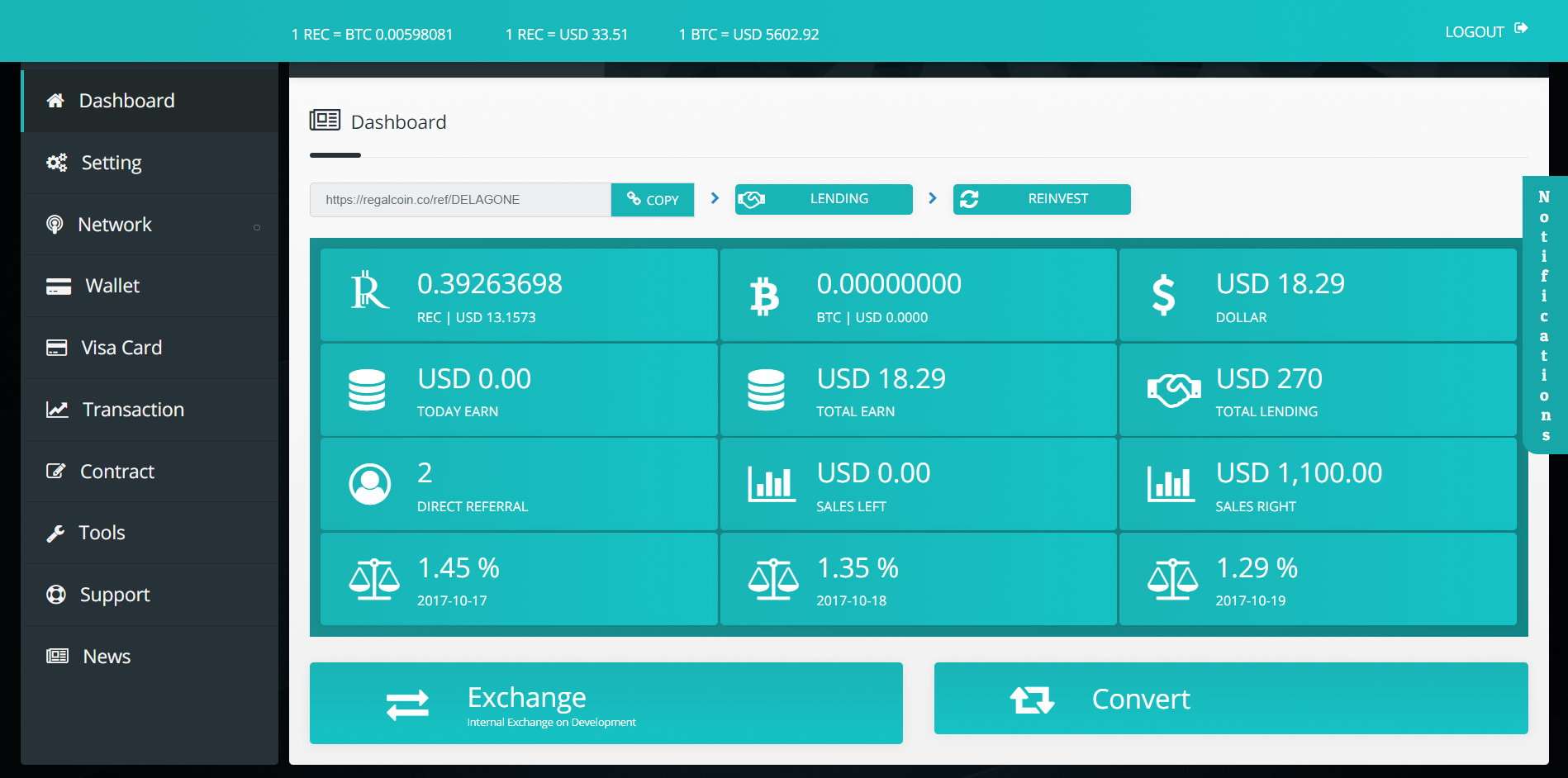The image size is (1568, 778).
Task: Click the scales icon for 2017-10-19
Action: [x=1172, y=579]
